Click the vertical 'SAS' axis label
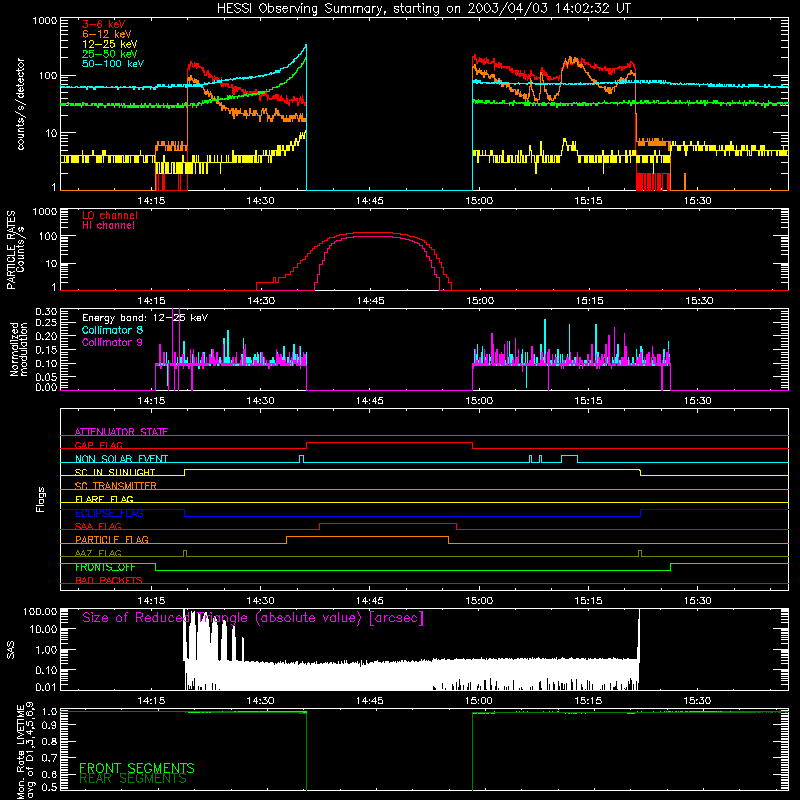800x800 pixels. (11, 650)
